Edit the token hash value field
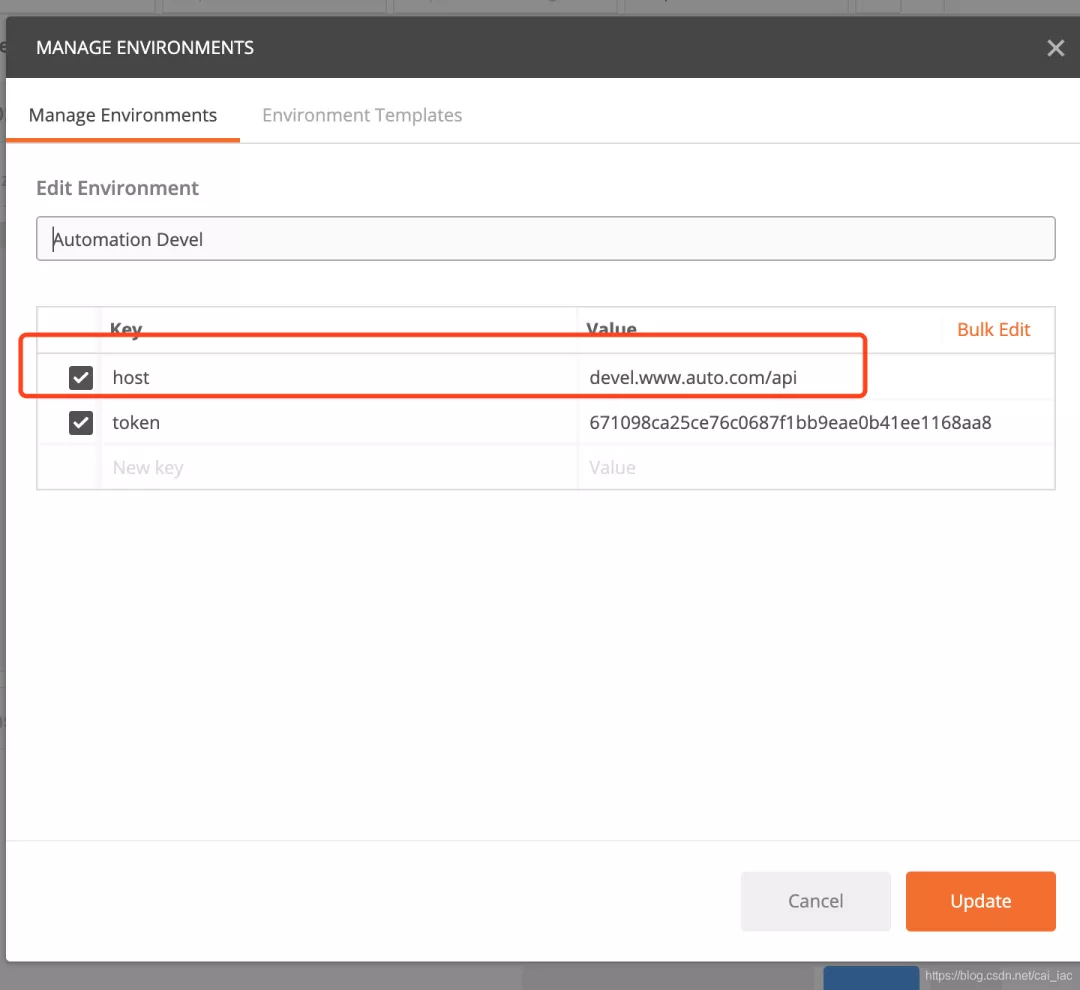 [816, 422]
